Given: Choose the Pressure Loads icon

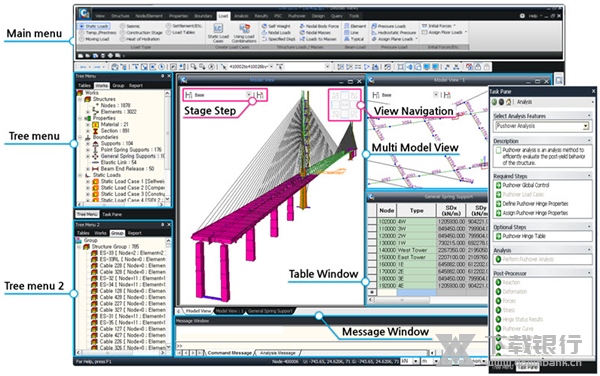Looking at the screenshot, I should click(374, 26).
